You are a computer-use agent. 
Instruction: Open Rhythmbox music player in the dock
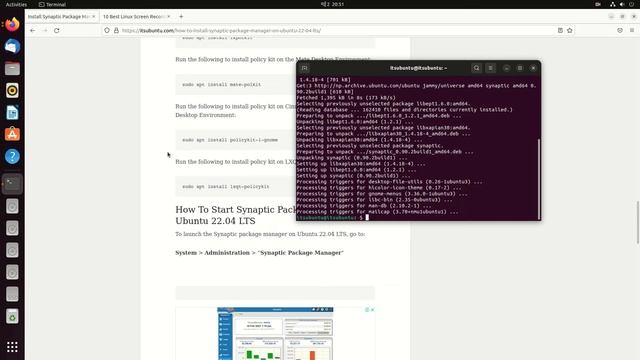tap(12, 91)
